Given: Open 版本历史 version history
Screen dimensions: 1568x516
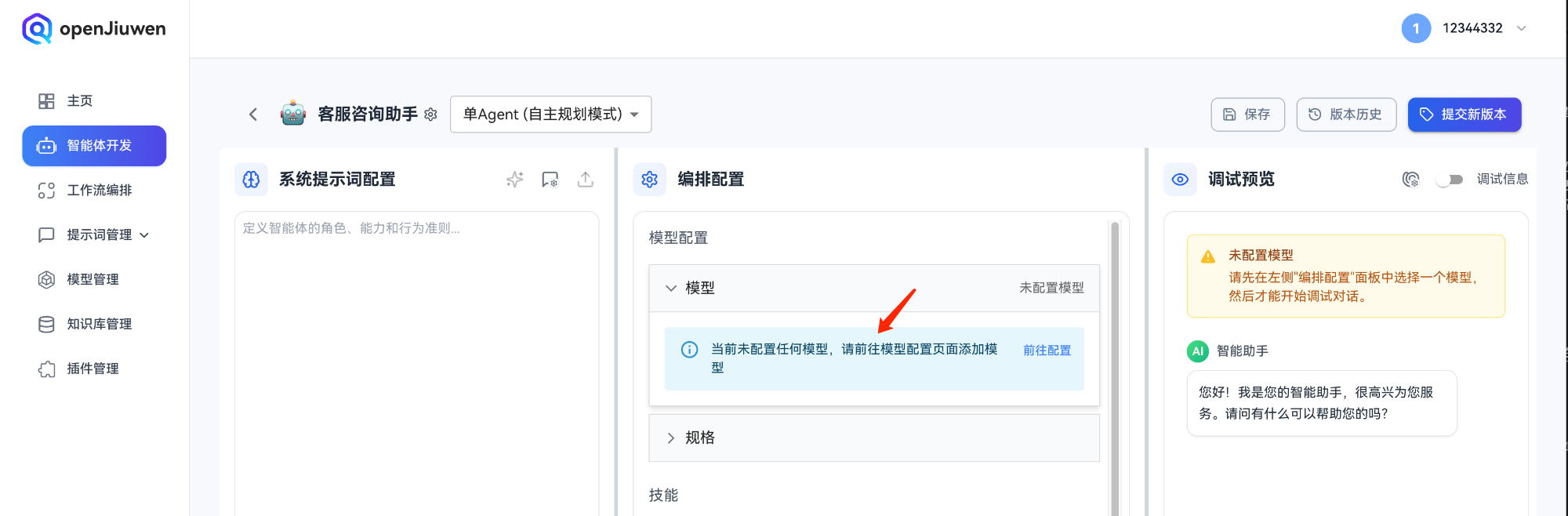Looking at the screenshot, I should pos(1346,114).
